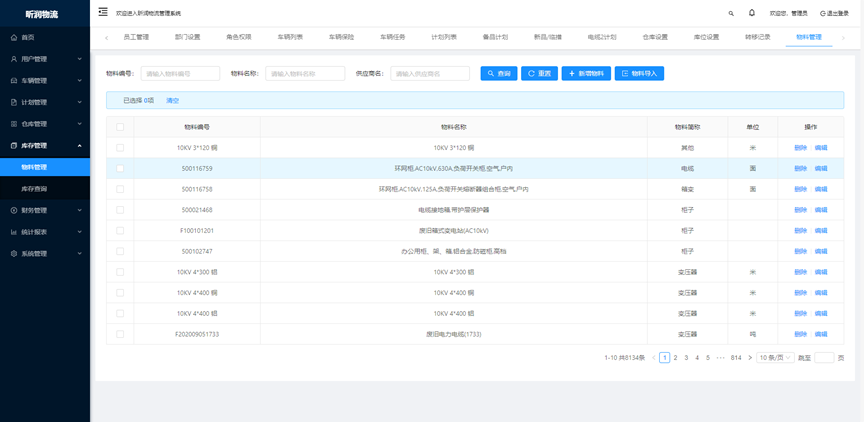Go to previous page using pagination left arrow

[x=654, y=358]
